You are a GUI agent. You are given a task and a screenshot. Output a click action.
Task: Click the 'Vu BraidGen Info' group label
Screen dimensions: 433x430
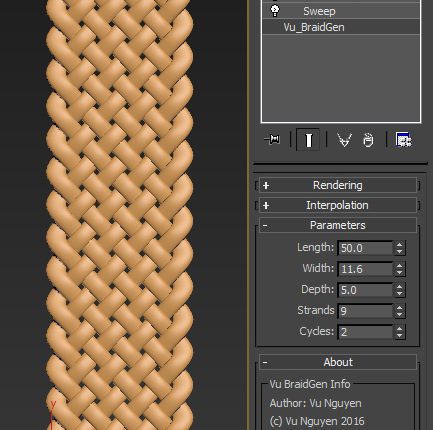click(x=310, y=384)
